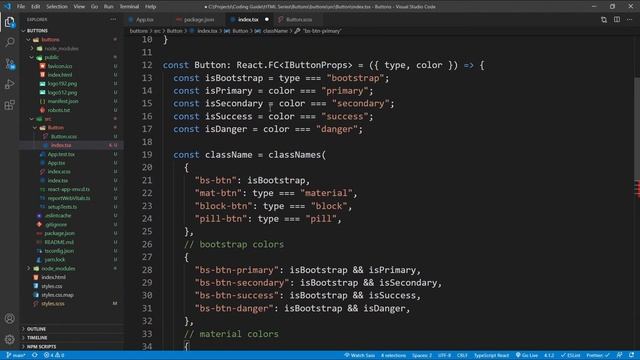Click the Synchronize Changes icon in status bar

(35, 355)
